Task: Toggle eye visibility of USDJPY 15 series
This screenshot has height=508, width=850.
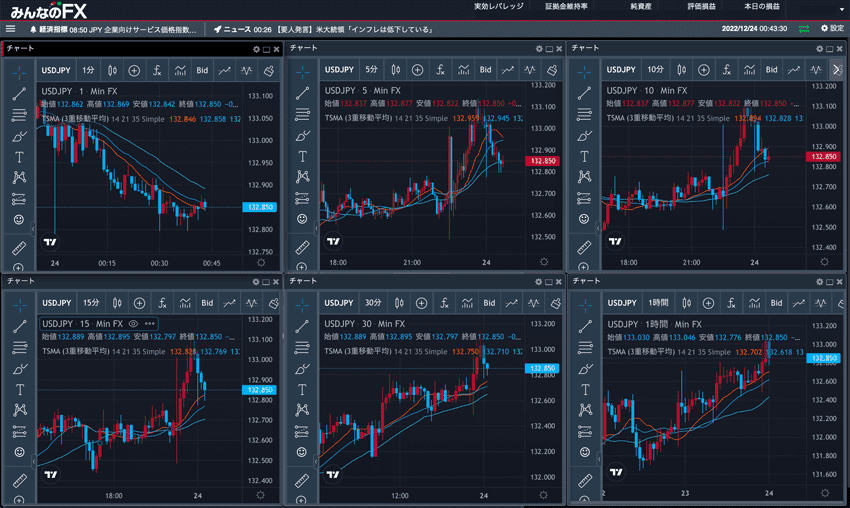Action: [x=133, y=324]
